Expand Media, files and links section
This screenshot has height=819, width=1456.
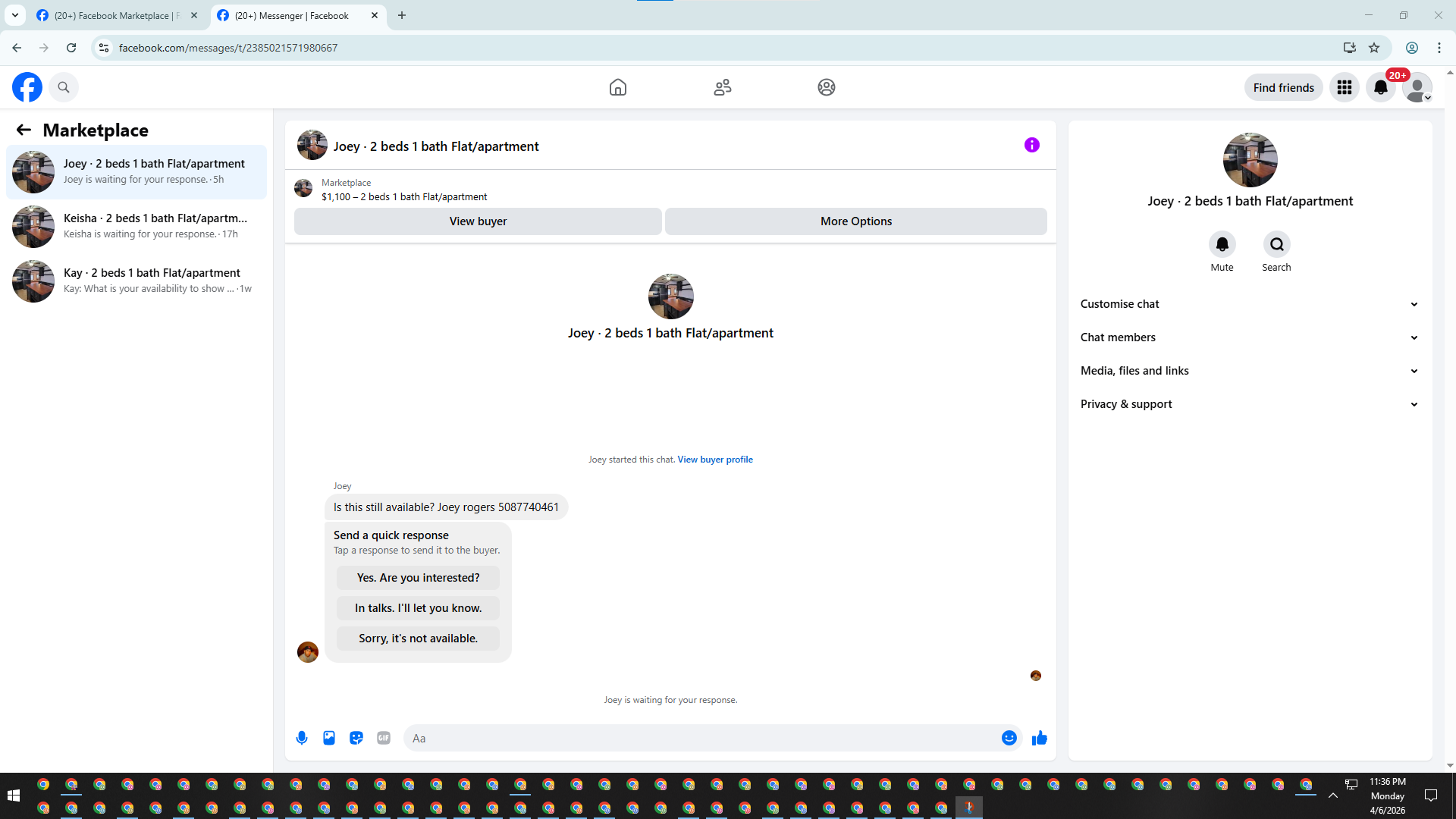pos(1250,371)
